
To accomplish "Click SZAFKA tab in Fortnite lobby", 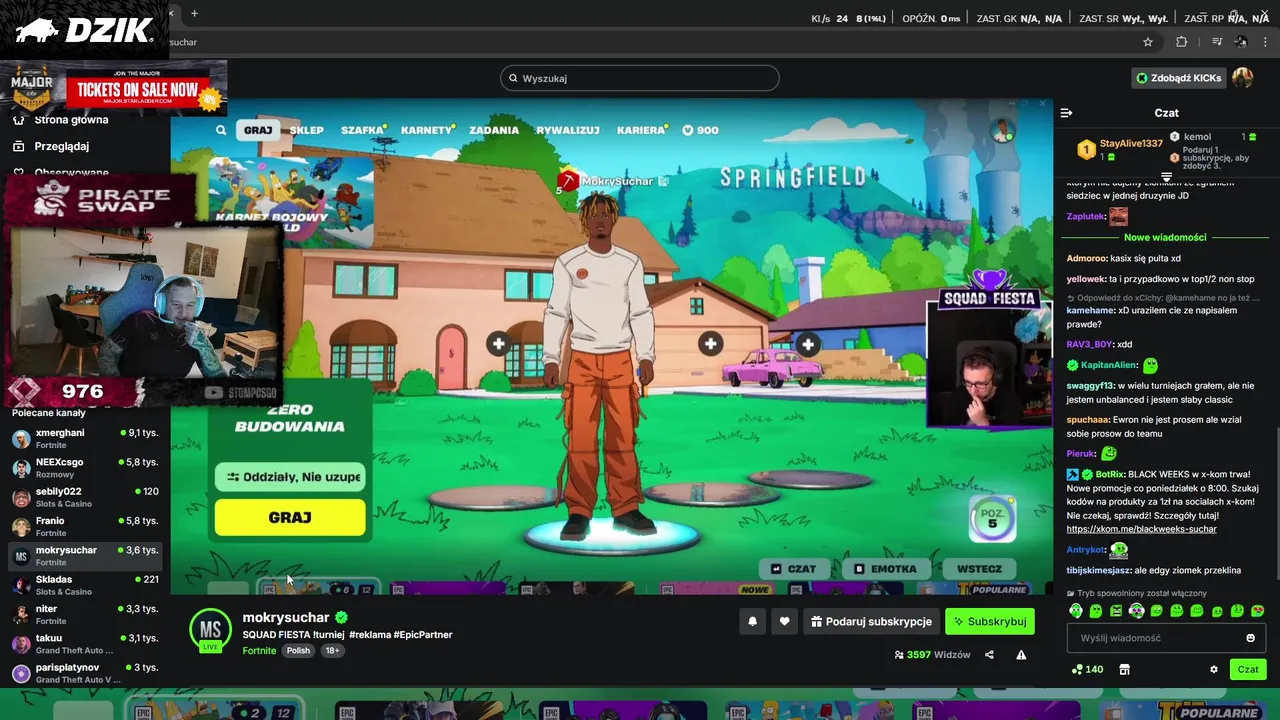I will [362, 130].
